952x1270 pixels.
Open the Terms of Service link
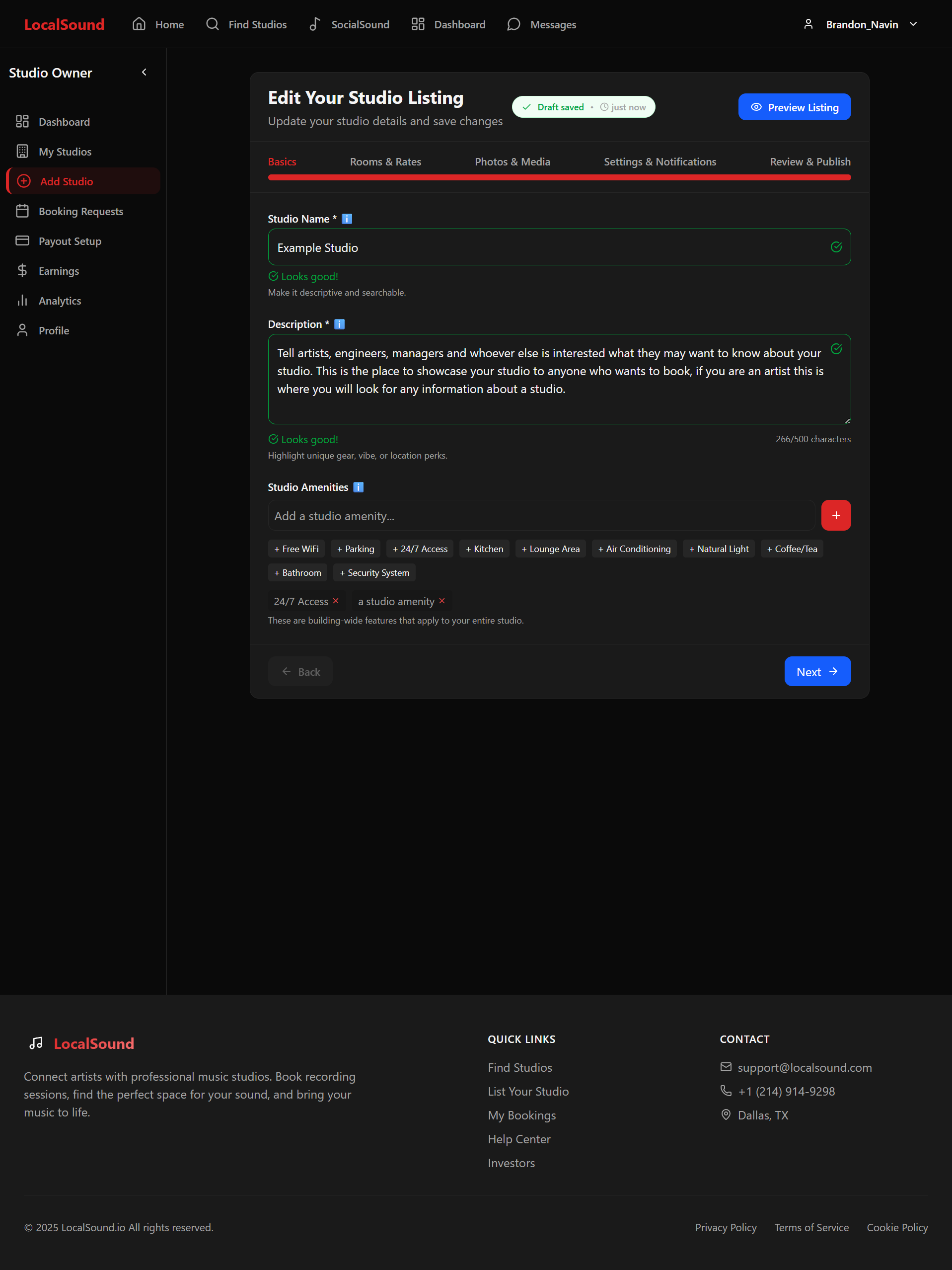tap(811, 1227)
